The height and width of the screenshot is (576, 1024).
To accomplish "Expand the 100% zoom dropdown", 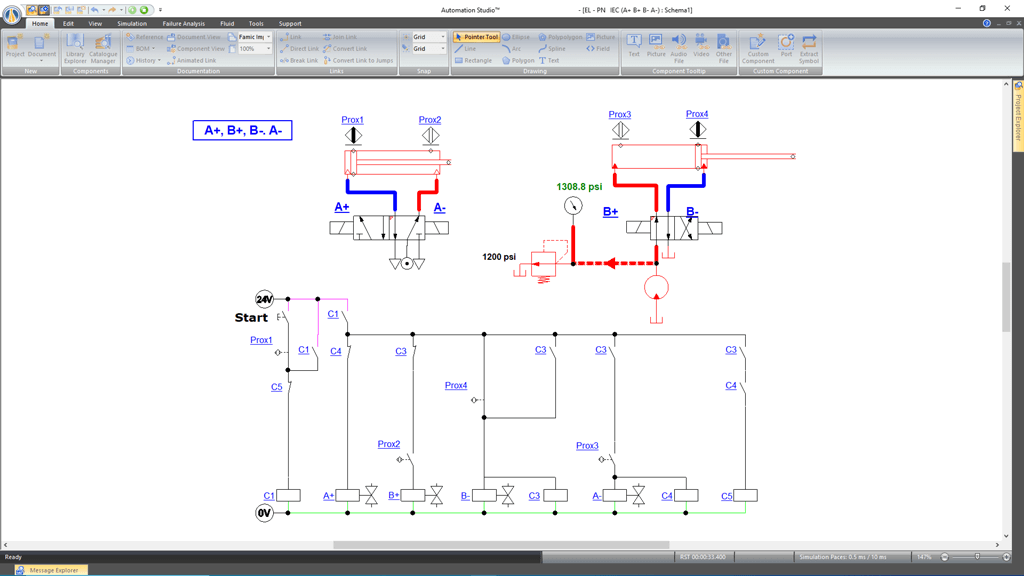I will [268, 49].
